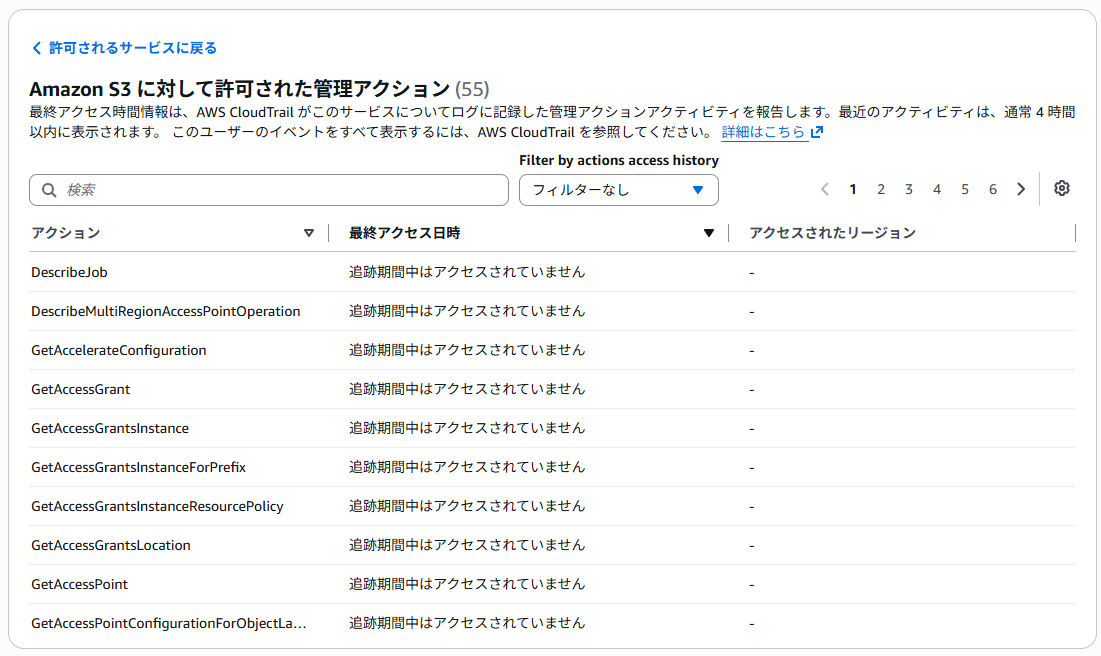This screenshot has height=656, width=1101.
Task: Click the magnifier icon in search box
Action: click(49, 190)
